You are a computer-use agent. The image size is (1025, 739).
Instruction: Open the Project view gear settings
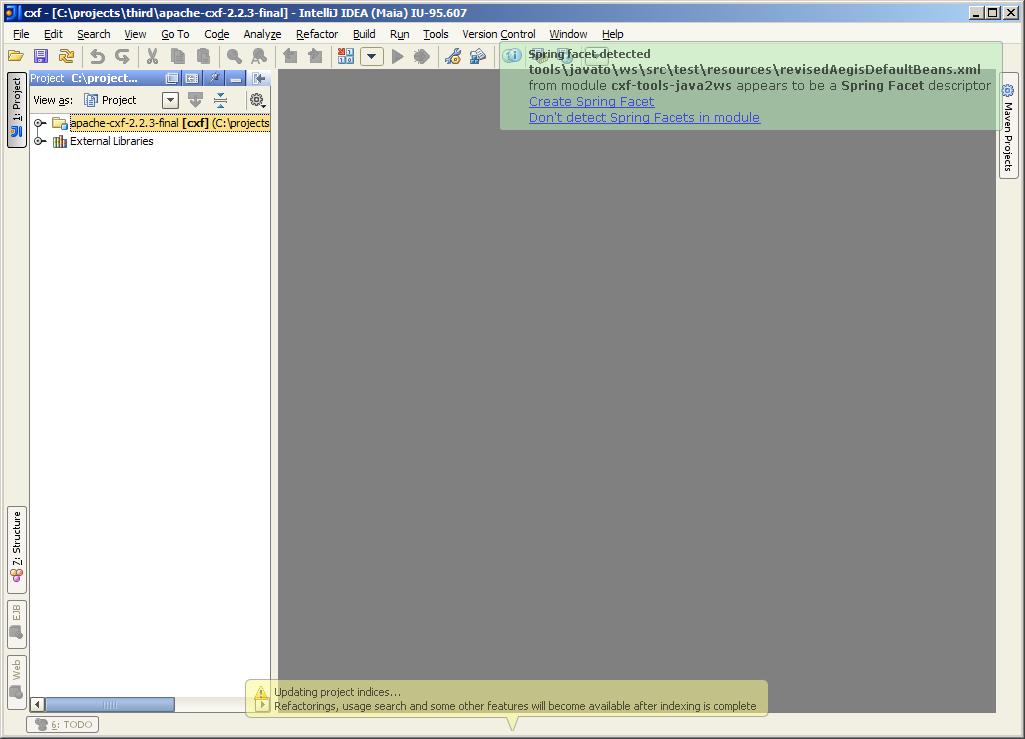click(x=257, y=100)
